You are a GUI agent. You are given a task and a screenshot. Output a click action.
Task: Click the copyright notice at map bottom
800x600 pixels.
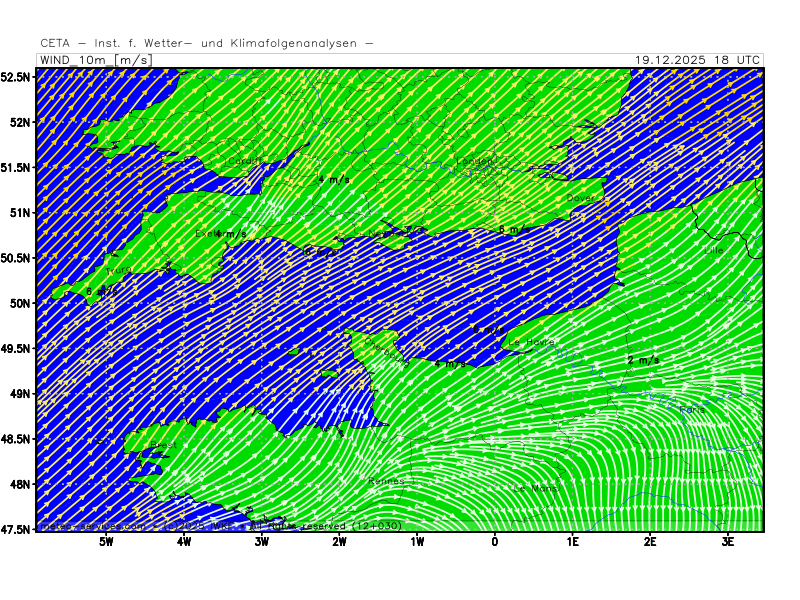[220, 526]
